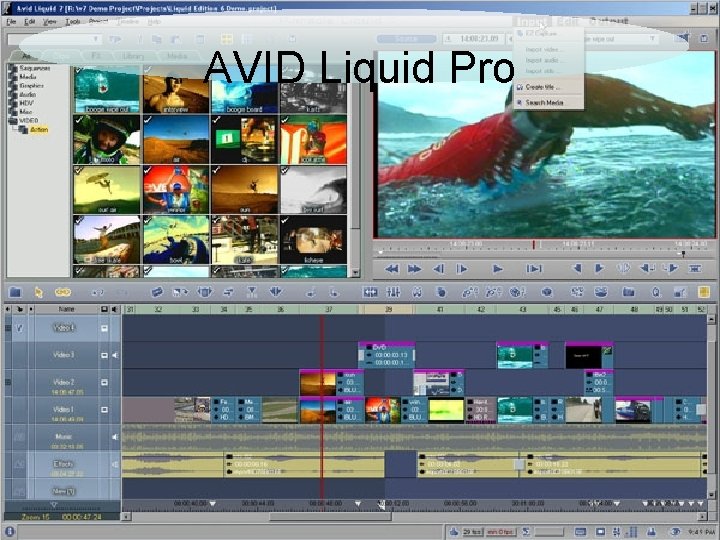Select the 'interview' clip thumbnail
This screenshot has width=720, height=540.
pos(176,90)
